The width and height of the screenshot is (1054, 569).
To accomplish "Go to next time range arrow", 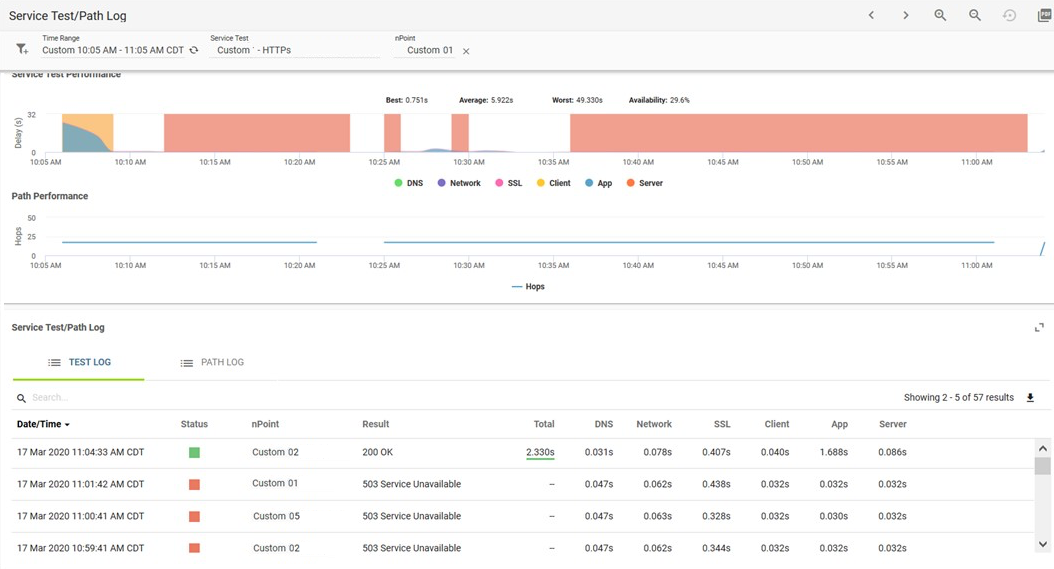I will pos(905,15).
